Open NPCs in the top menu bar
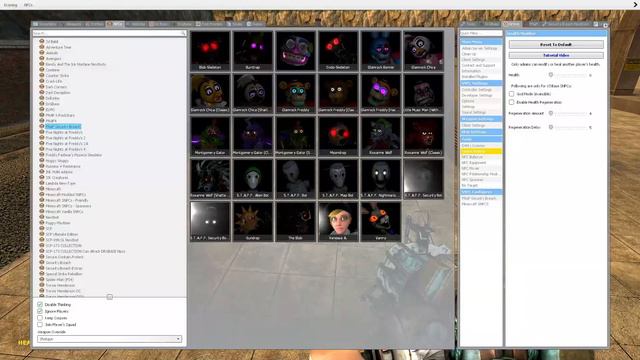The height and width of the screenshot is (360, 640). coord(28,5)
